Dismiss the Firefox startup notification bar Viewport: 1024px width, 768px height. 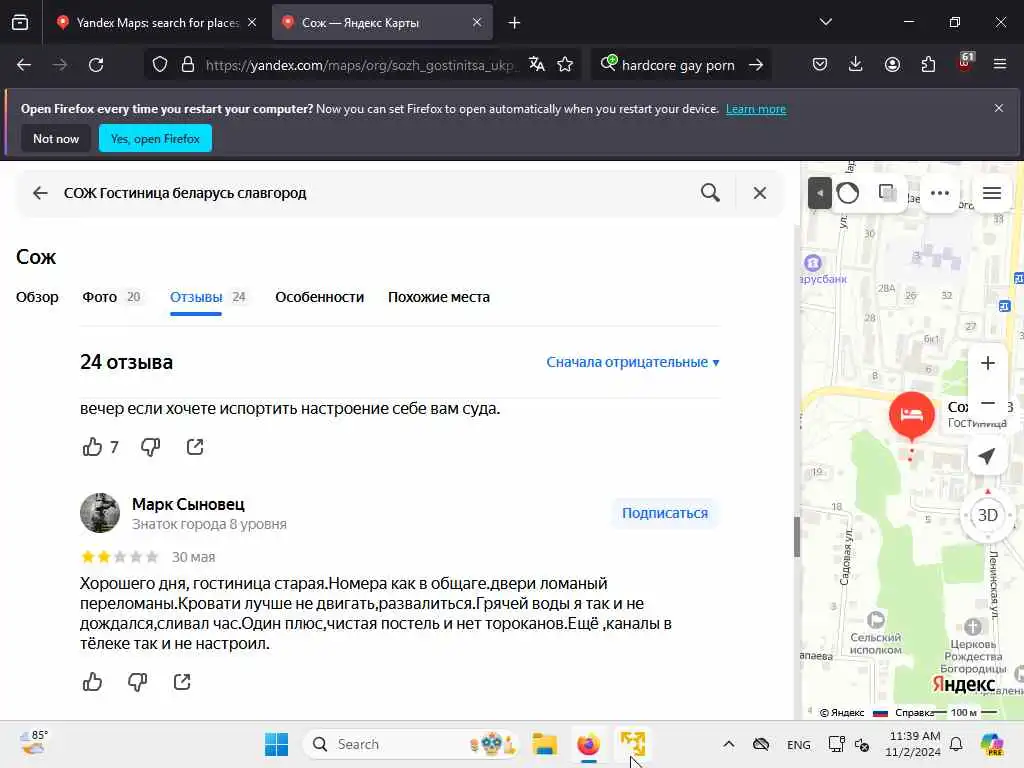coord(999,108)
